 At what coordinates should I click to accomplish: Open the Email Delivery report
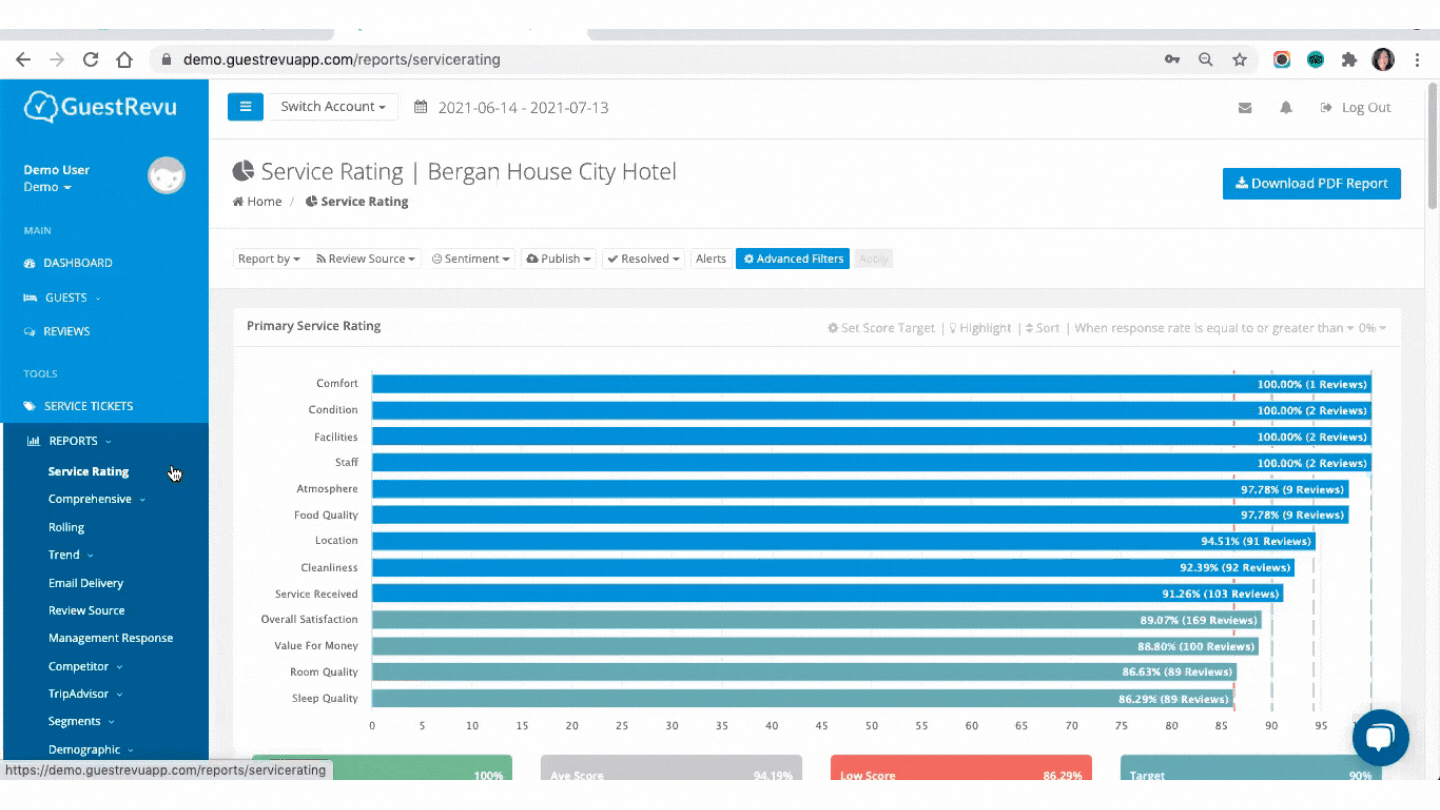pyautogui.click(x=86, y=583)
